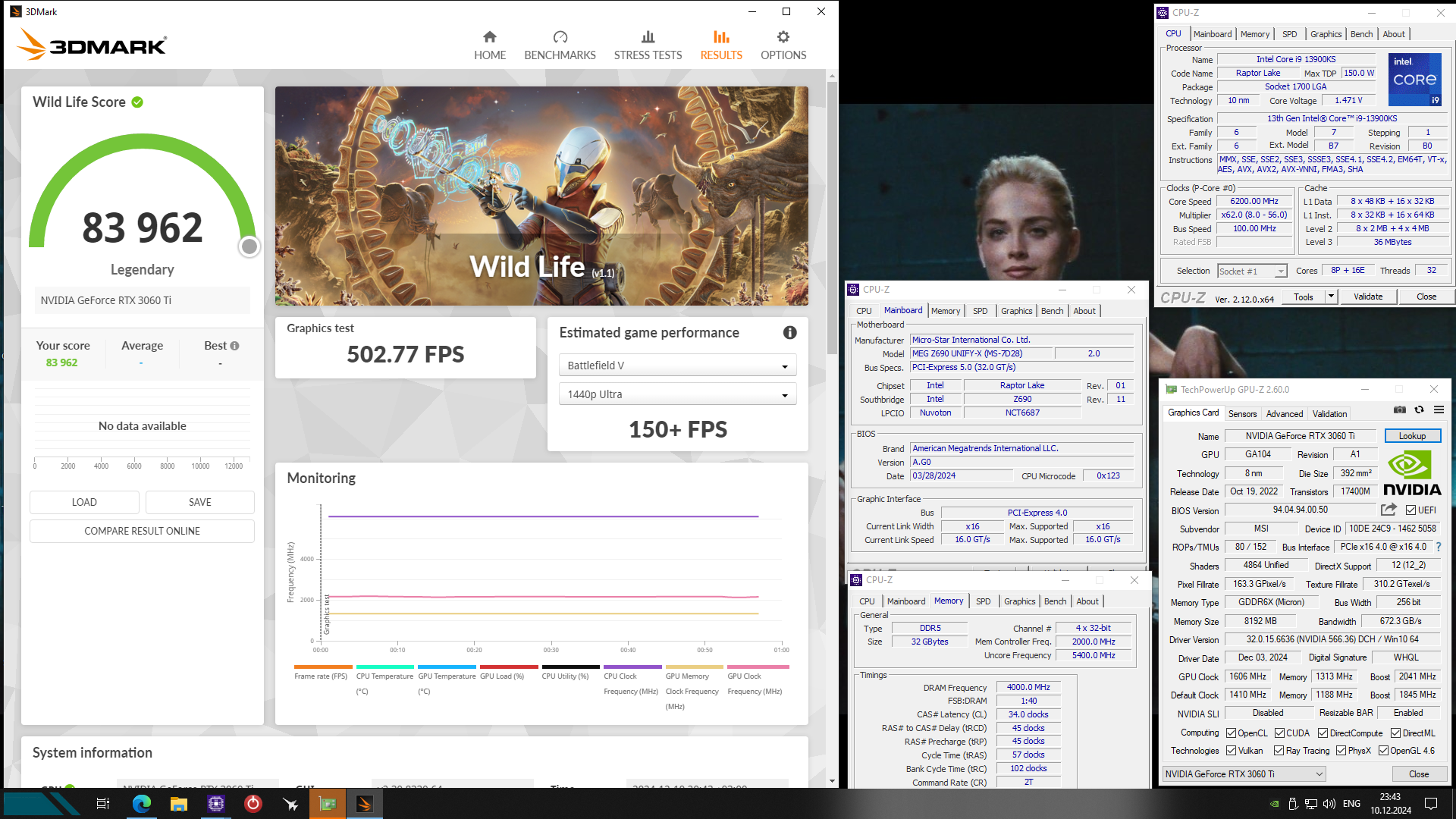Click the LOAD button in 3DMark
This screenshot has height=819, width=1456.
point(84,502)
